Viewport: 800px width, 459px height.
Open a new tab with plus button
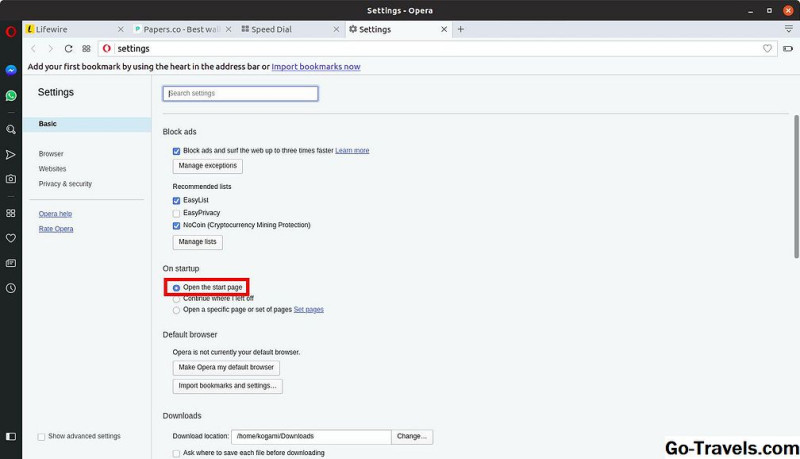tap(461, 30)
